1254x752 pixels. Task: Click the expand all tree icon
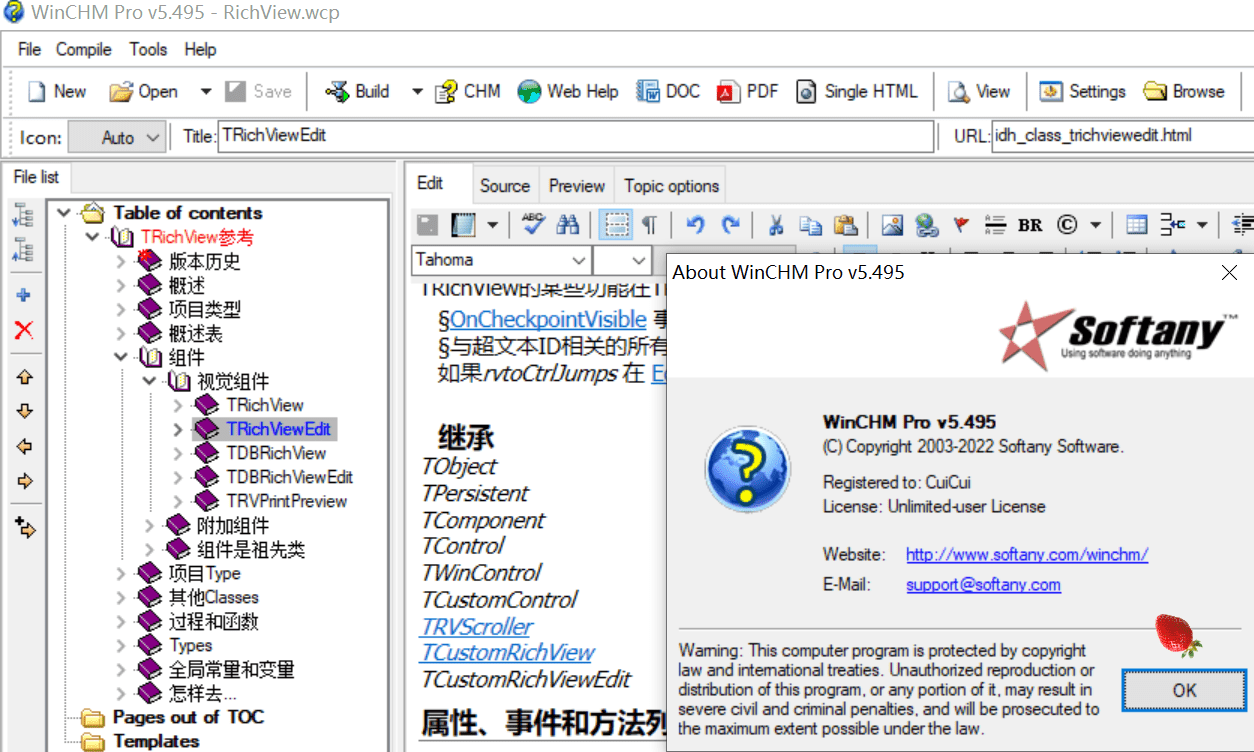[x=24, y=214]
